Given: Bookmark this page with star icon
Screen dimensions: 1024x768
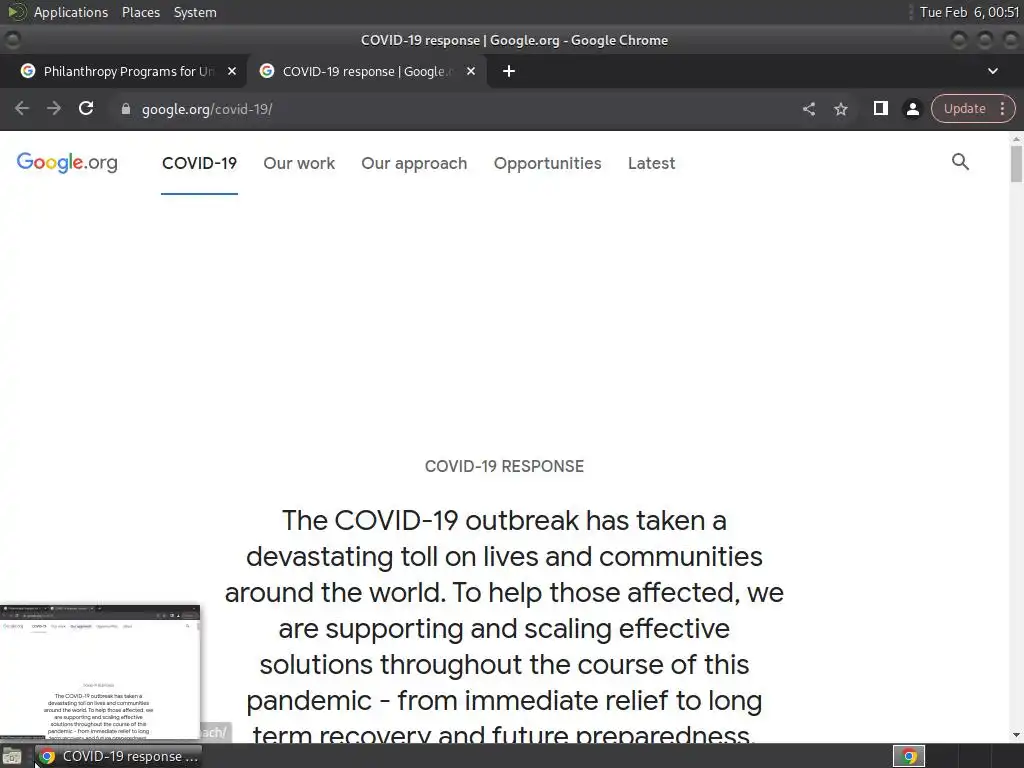Looking at the screenshot, I should pyautogui.click(x=841, y=109).
